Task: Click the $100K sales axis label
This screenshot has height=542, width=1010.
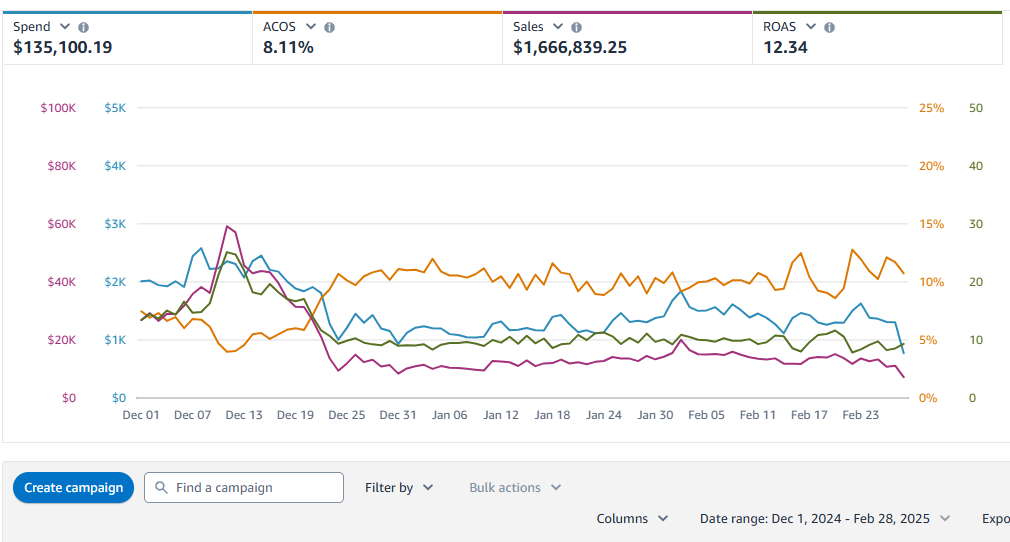Action: 58,108
